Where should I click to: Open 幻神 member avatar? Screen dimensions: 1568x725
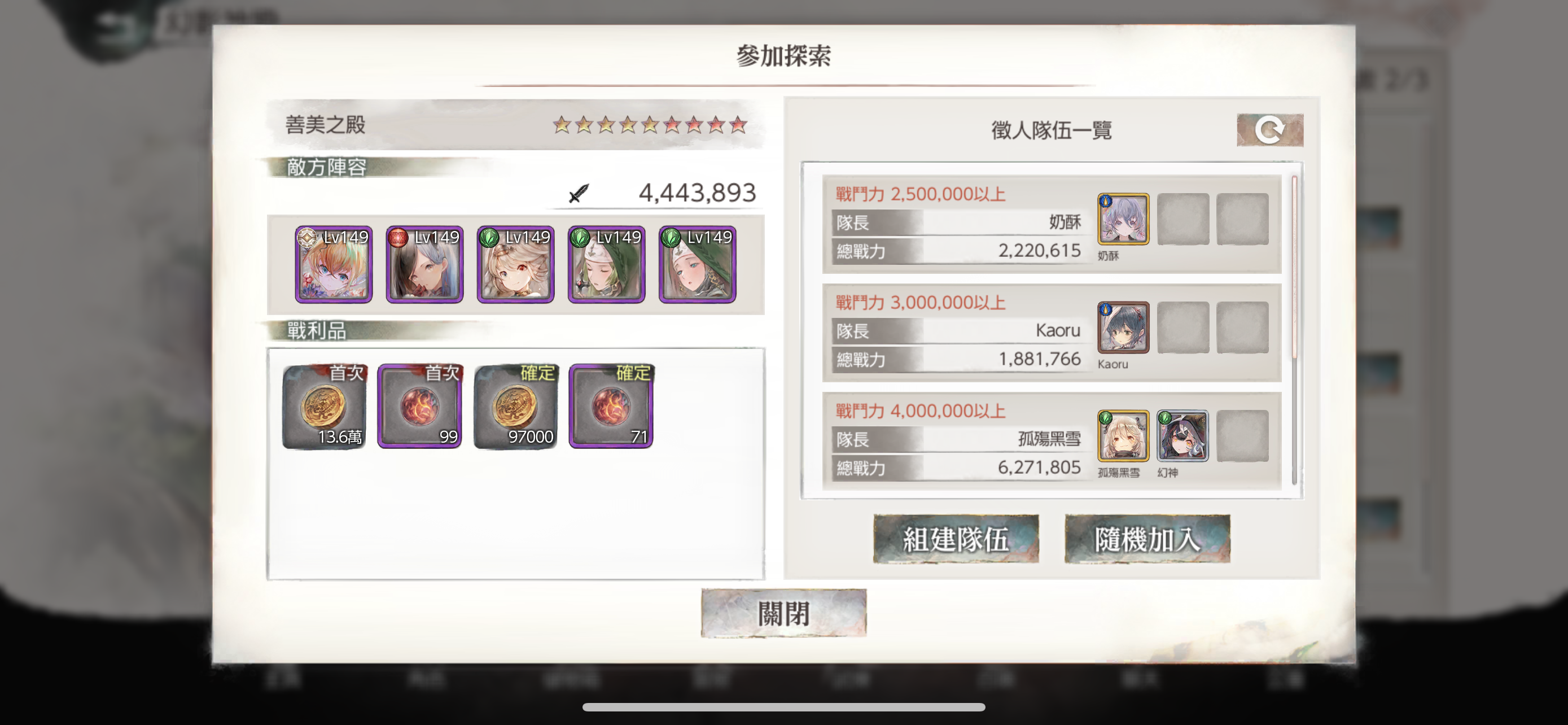[x=1182, y=436]
